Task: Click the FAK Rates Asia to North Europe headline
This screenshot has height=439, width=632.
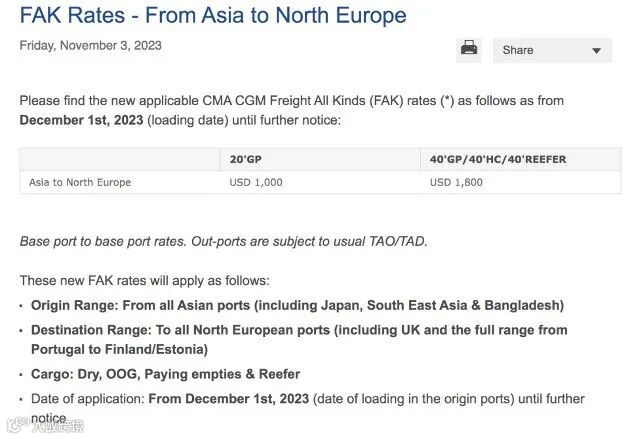Action: (213, 16)
